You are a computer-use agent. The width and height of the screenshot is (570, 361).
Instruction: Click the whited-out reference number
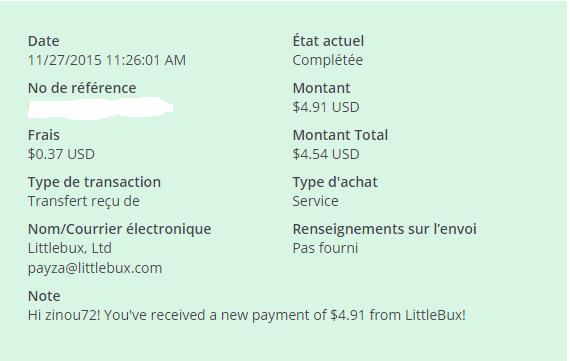click(101, 108)
